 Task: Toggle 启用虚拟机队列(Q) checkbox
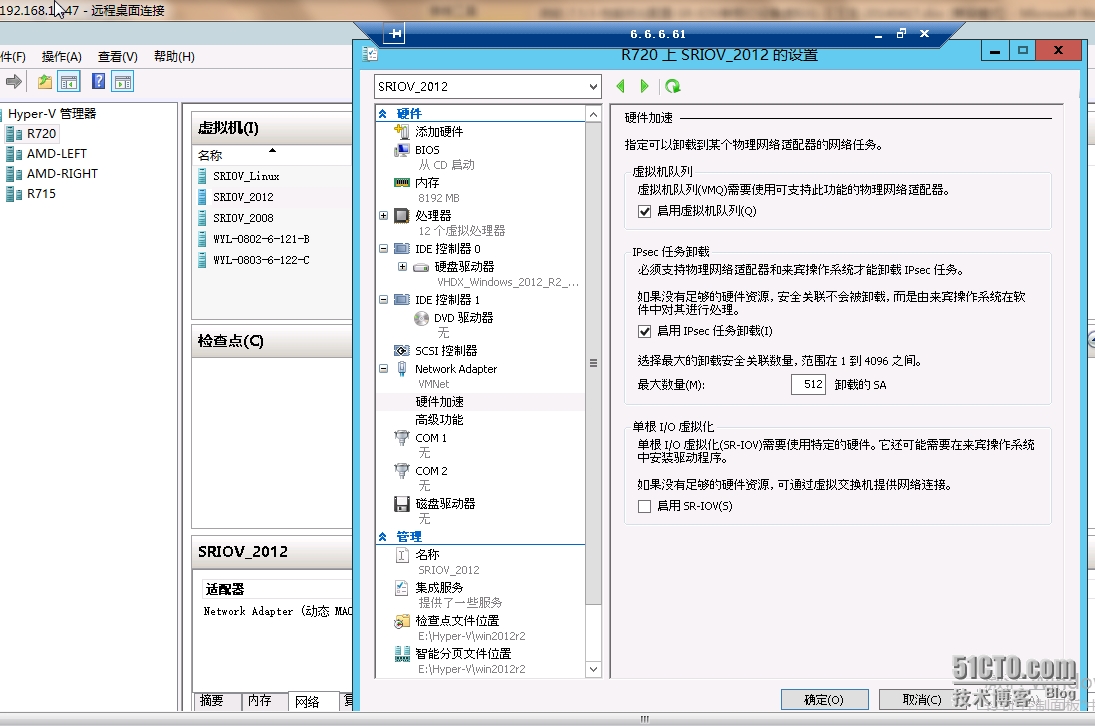coord(645,211)
